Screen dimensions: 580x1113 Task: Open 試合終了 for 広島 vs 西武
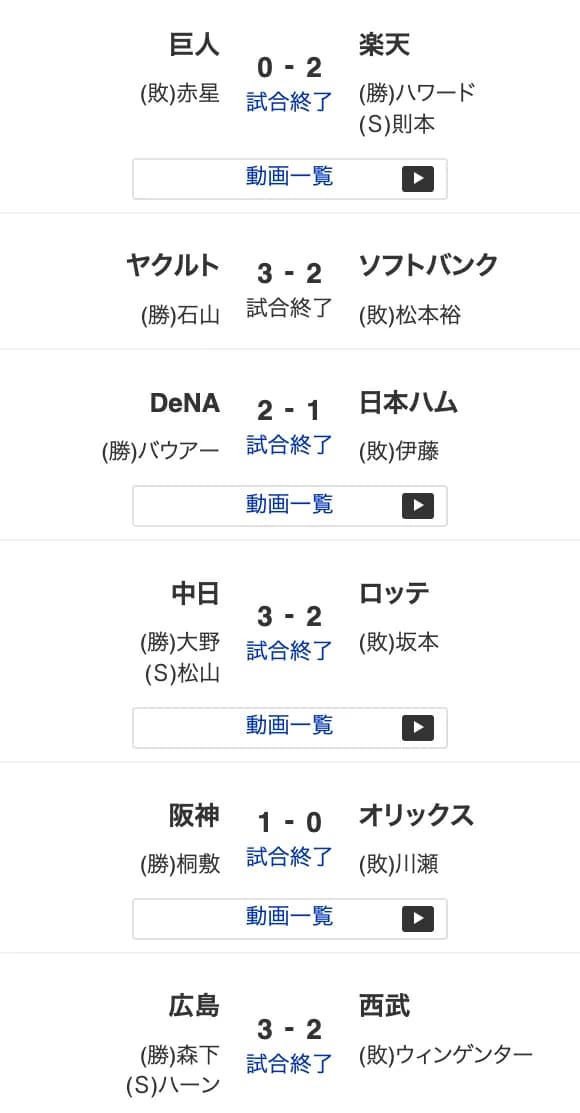pos(290,1064)
